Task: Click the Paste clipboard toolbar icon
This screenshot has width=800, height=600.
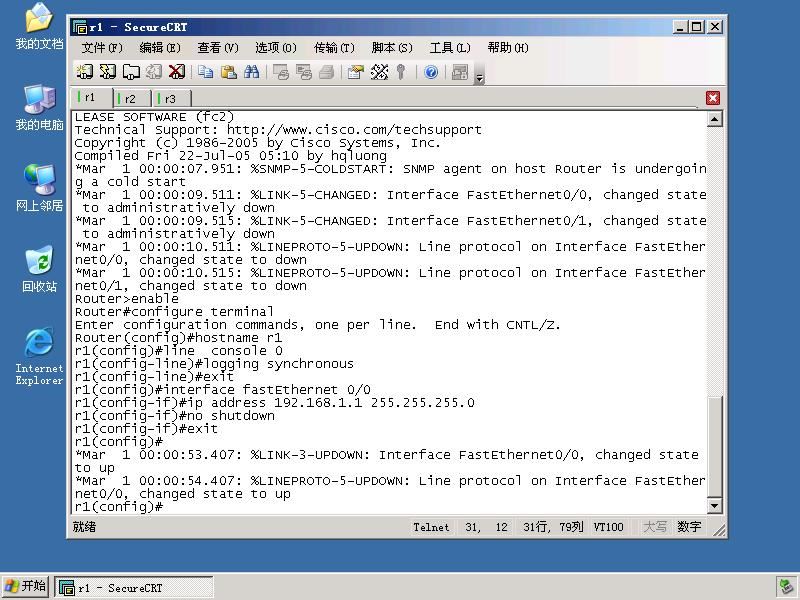Action: coord(229,72)
